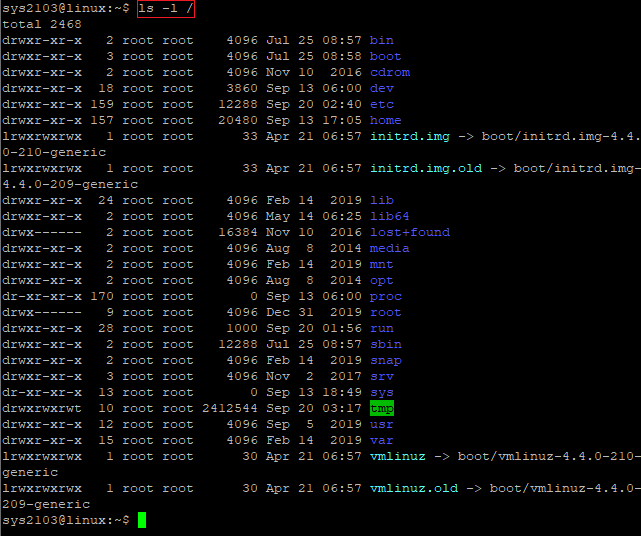The image size is (641, 536).
Task: Click the link count "170" on proc row
Action: click(x=102, y=296)
